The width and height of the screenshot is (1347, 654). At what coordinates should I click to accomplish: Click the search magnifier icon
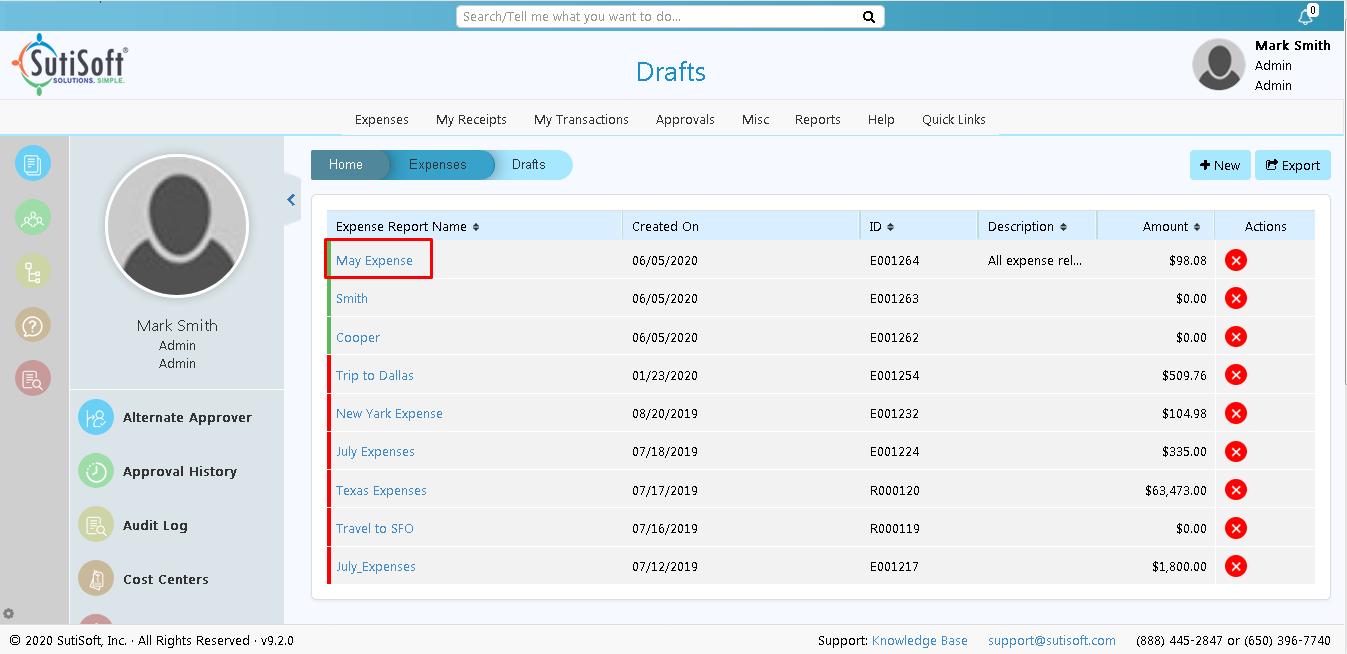tap(869, 17)
